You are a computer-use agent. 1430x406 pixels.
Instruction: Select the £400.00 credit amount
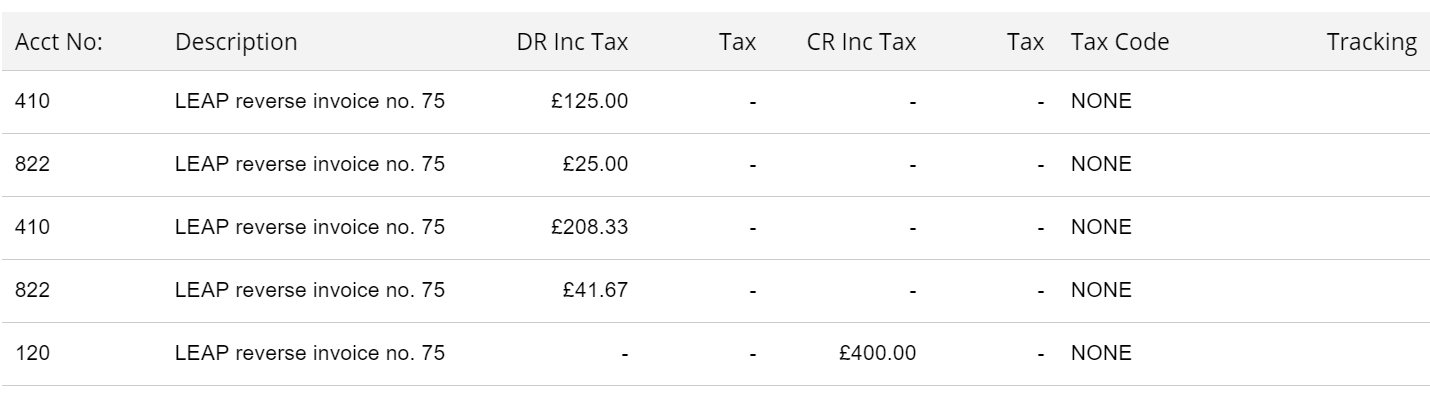coord(877,353)
